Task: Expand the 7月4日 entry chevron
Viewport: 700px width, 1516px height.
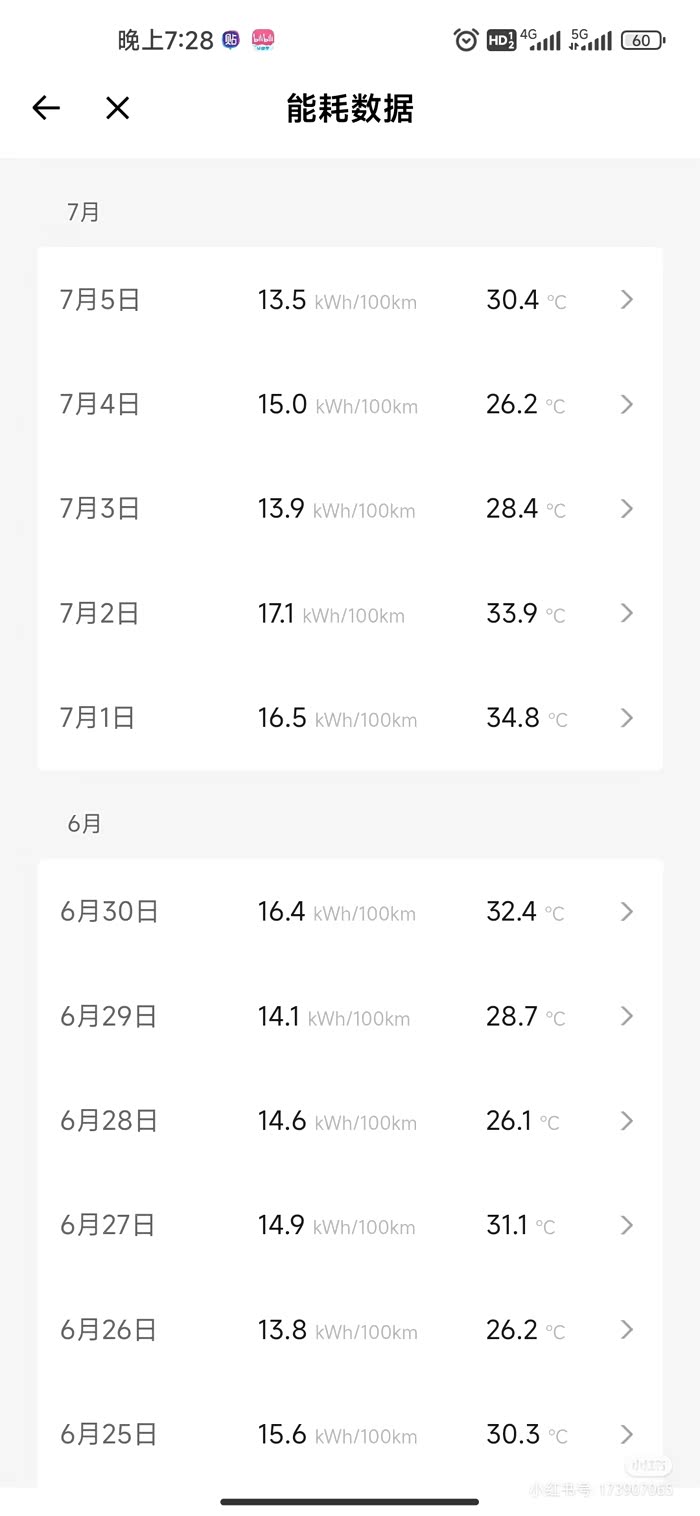Action: click(x=627, y=404)
